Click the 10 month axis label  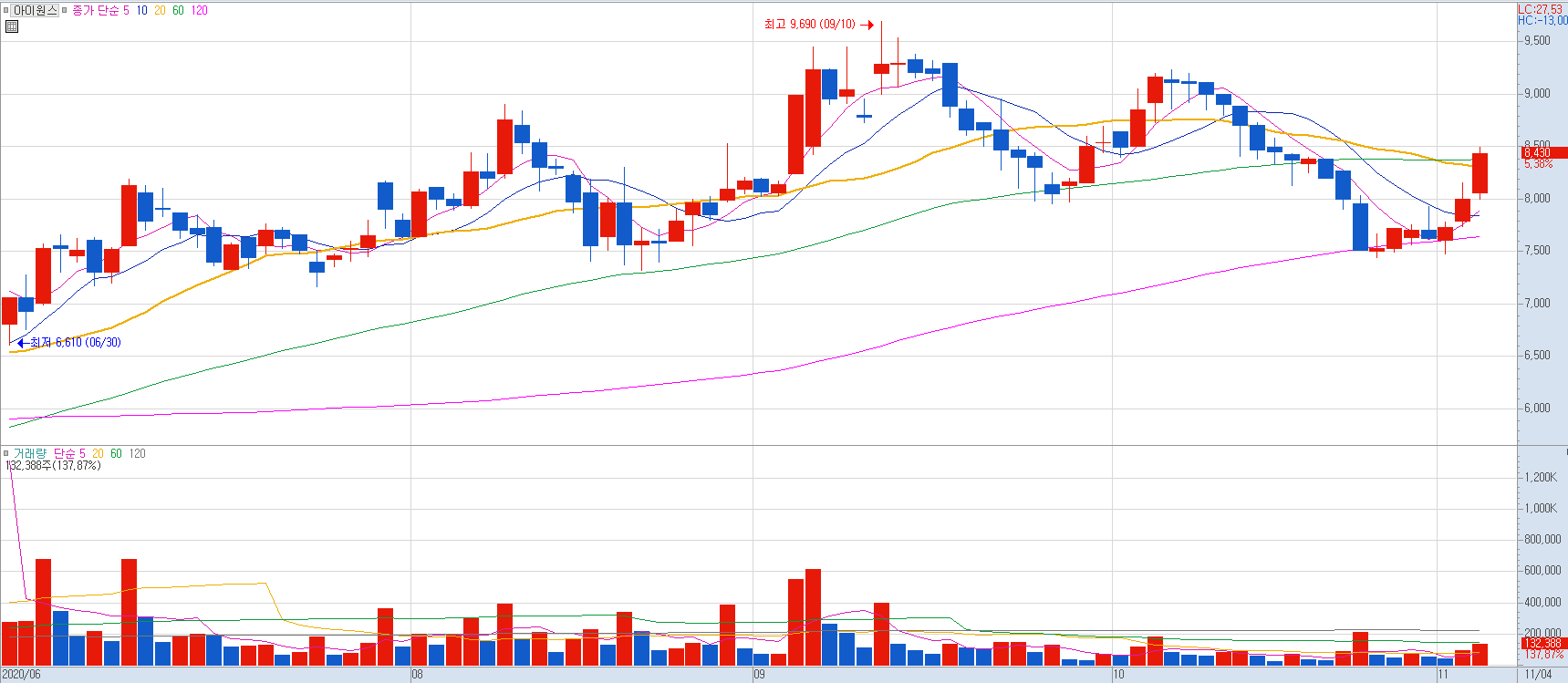(x=1119, y=675)
